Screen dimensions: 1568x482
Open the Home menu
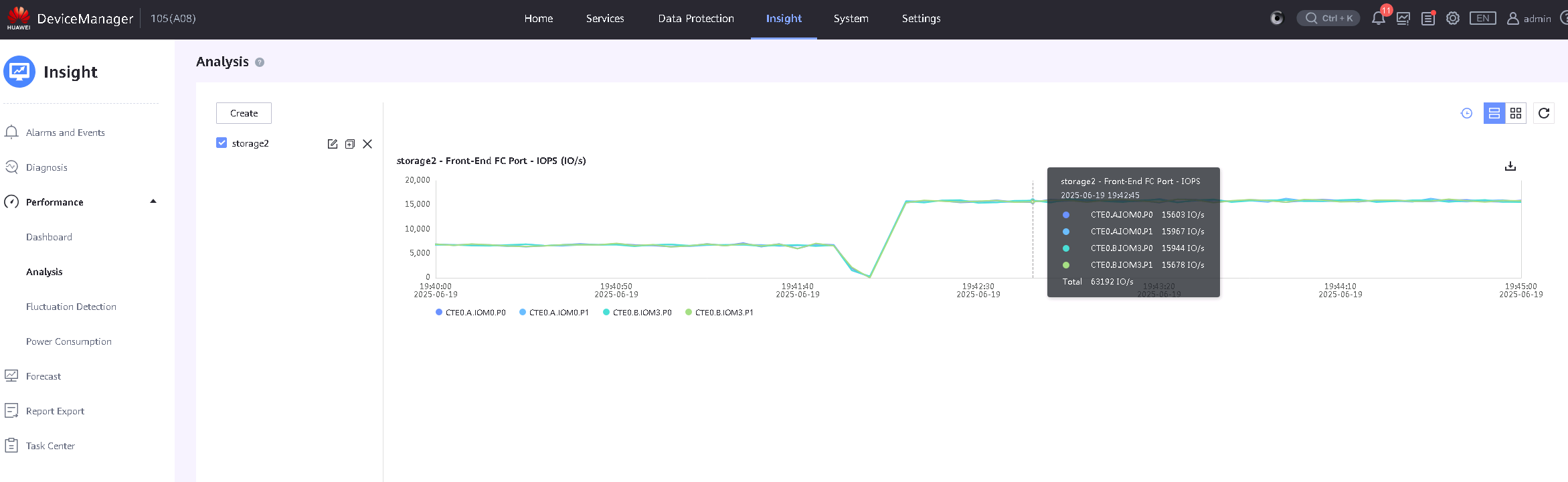coord(539,19)
